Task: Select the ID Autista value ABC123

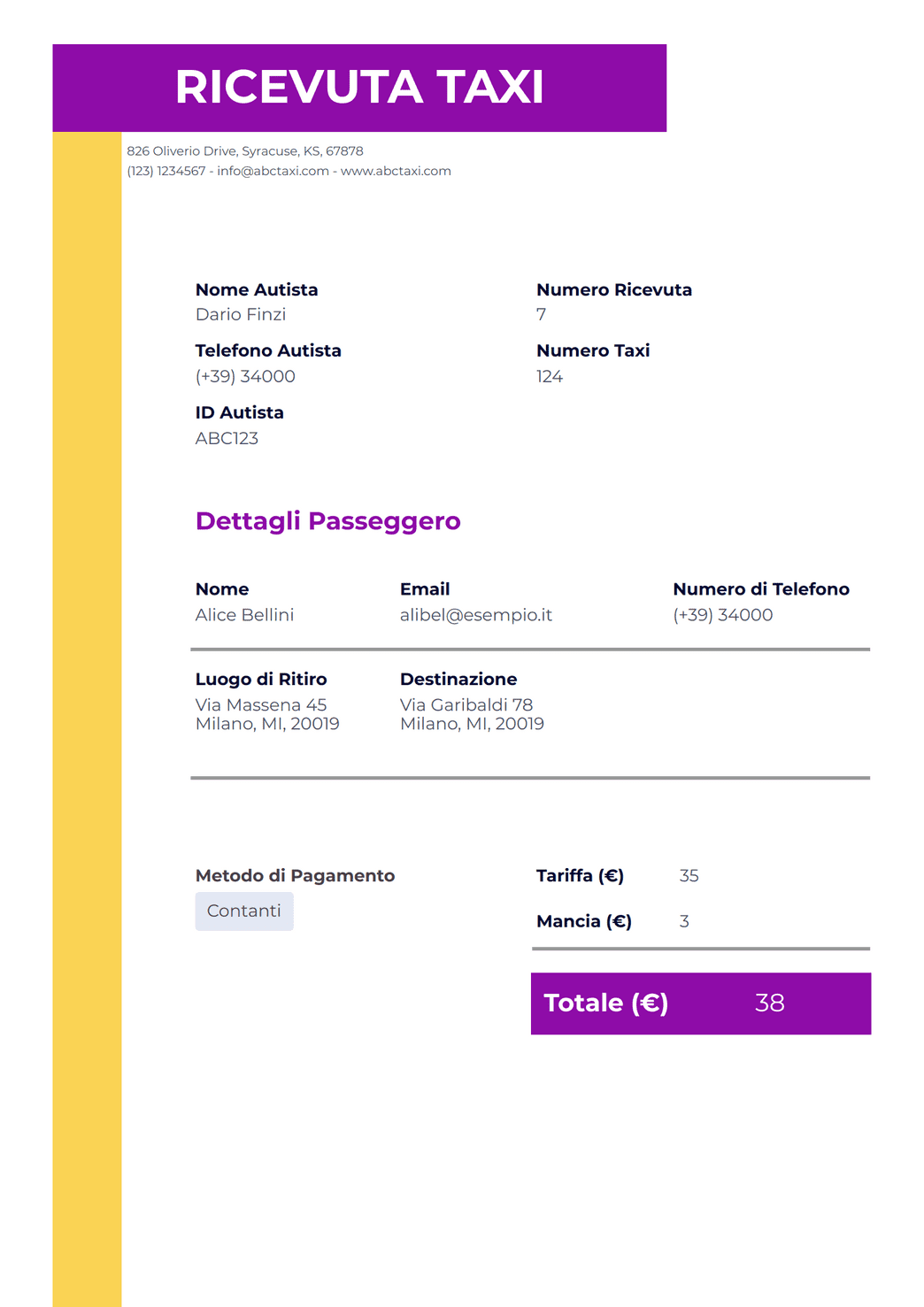Action: pyautogui.click(x=227, y=438)
